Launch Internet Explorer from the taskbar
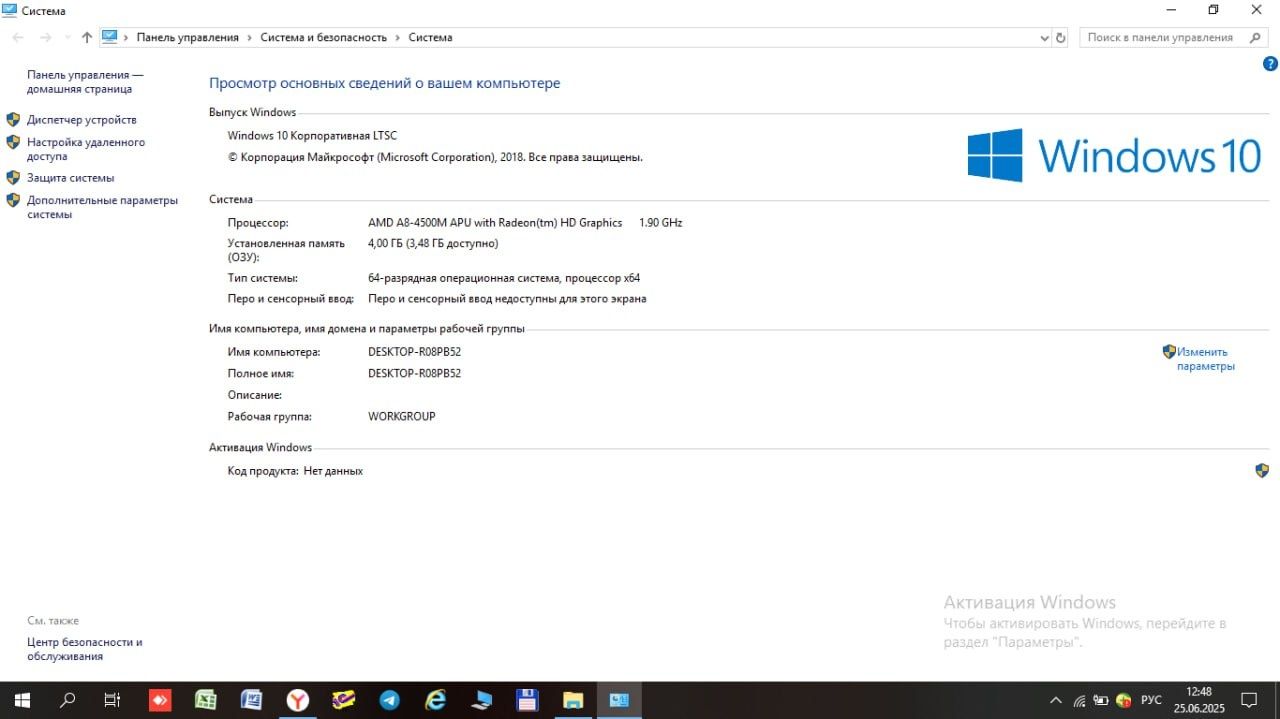The image size is (1280, 719). [436, 700]
